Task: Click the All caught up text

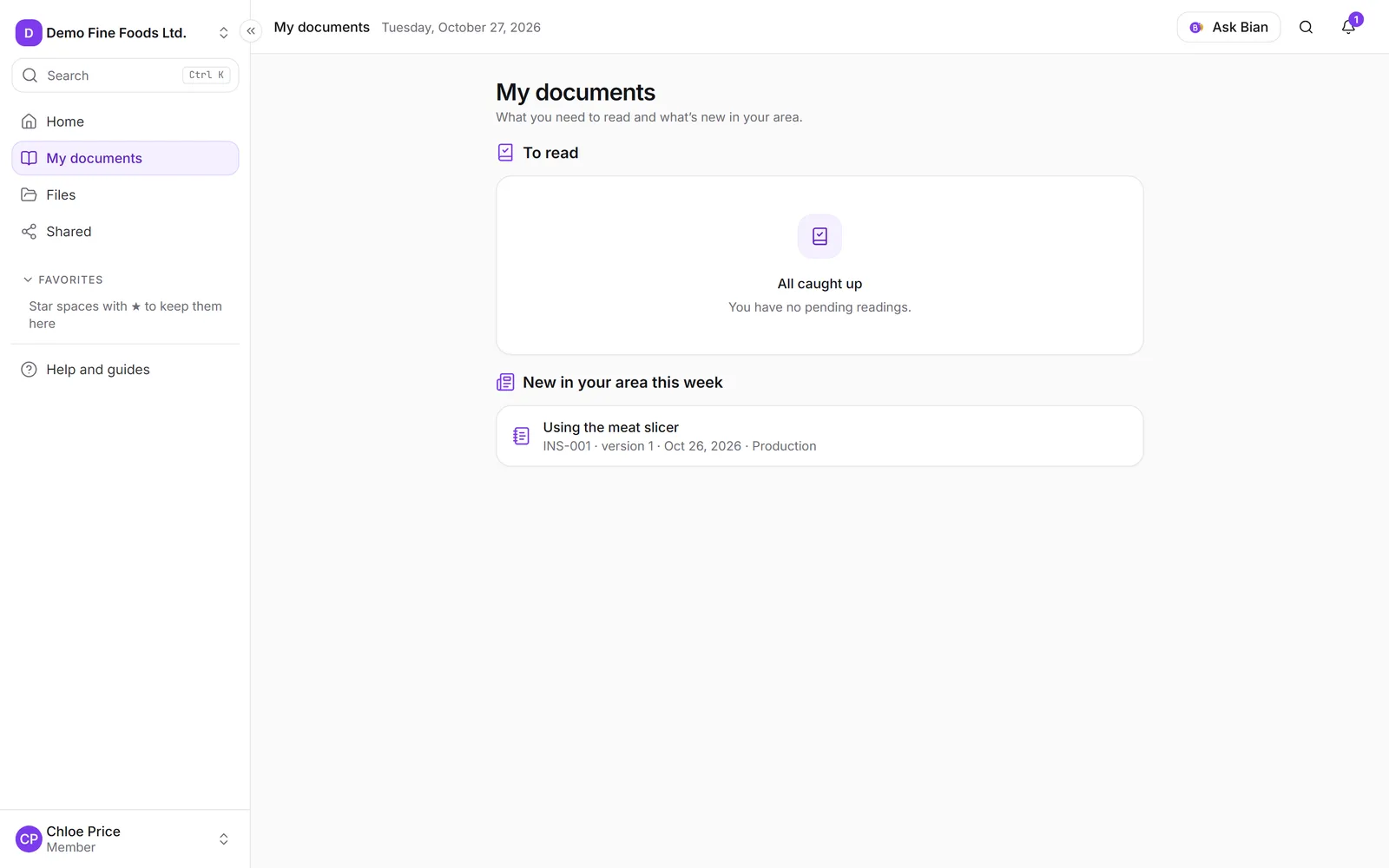Action: click(x=820, y=284)
